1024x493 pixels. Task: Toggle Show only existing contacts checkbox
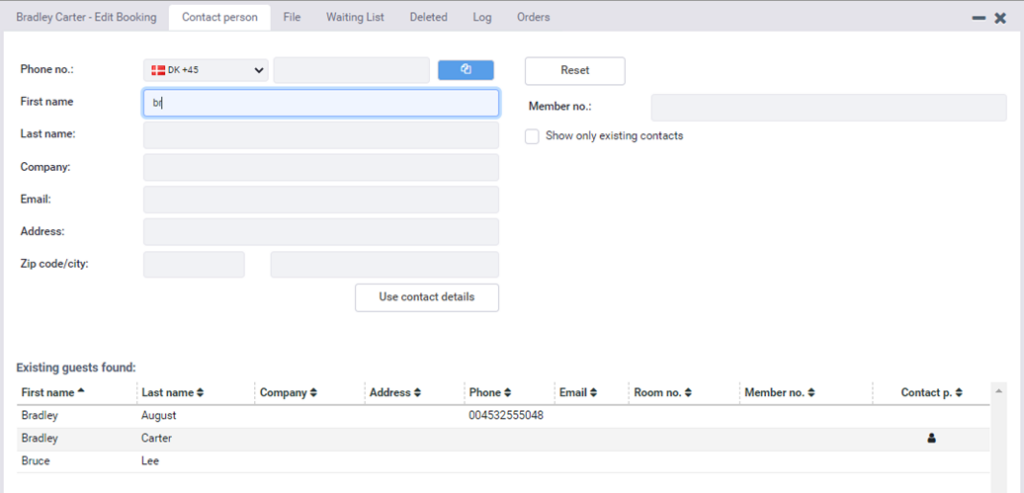tap(532, 136)
